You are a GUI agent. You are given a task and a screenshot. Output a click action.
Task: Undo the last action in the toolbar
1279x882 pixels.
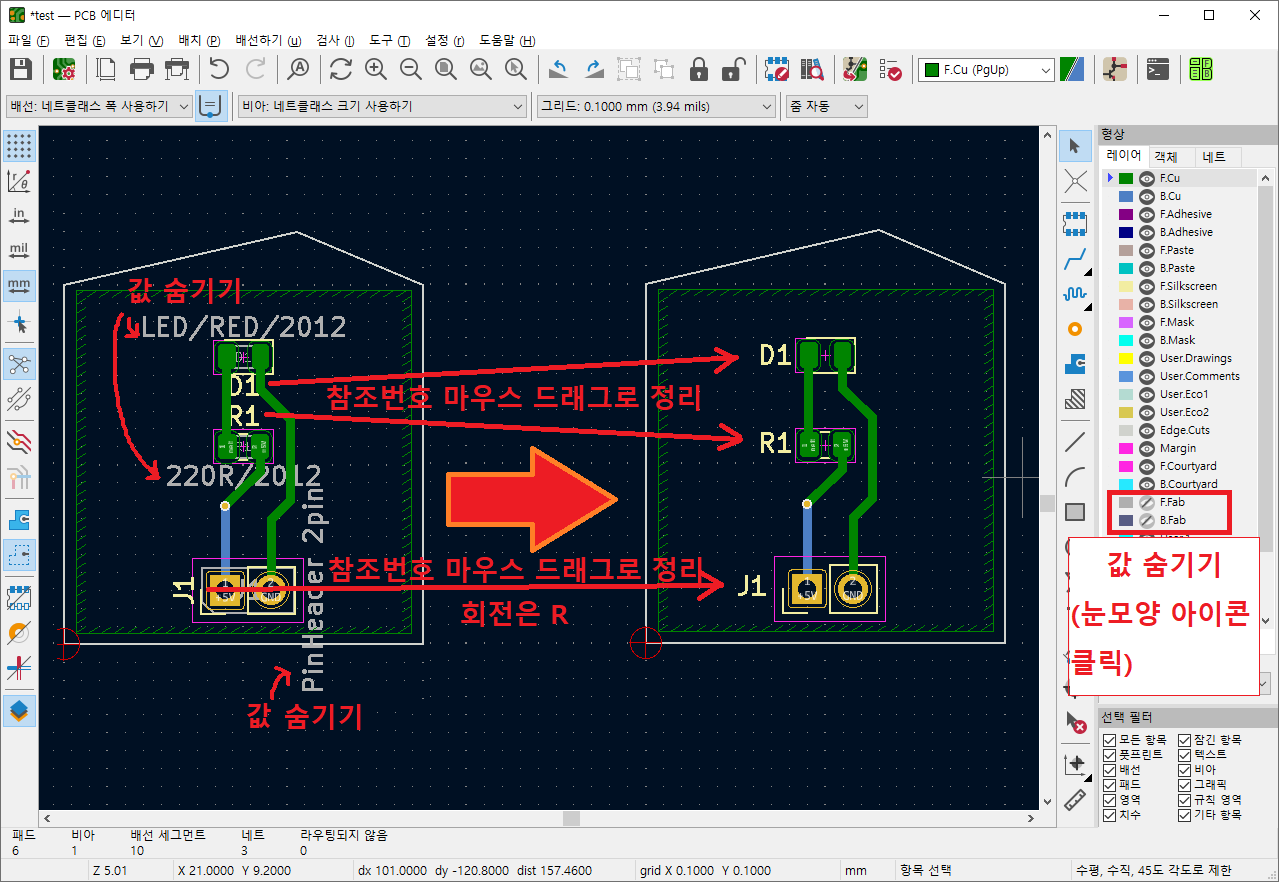coord(219,69)
